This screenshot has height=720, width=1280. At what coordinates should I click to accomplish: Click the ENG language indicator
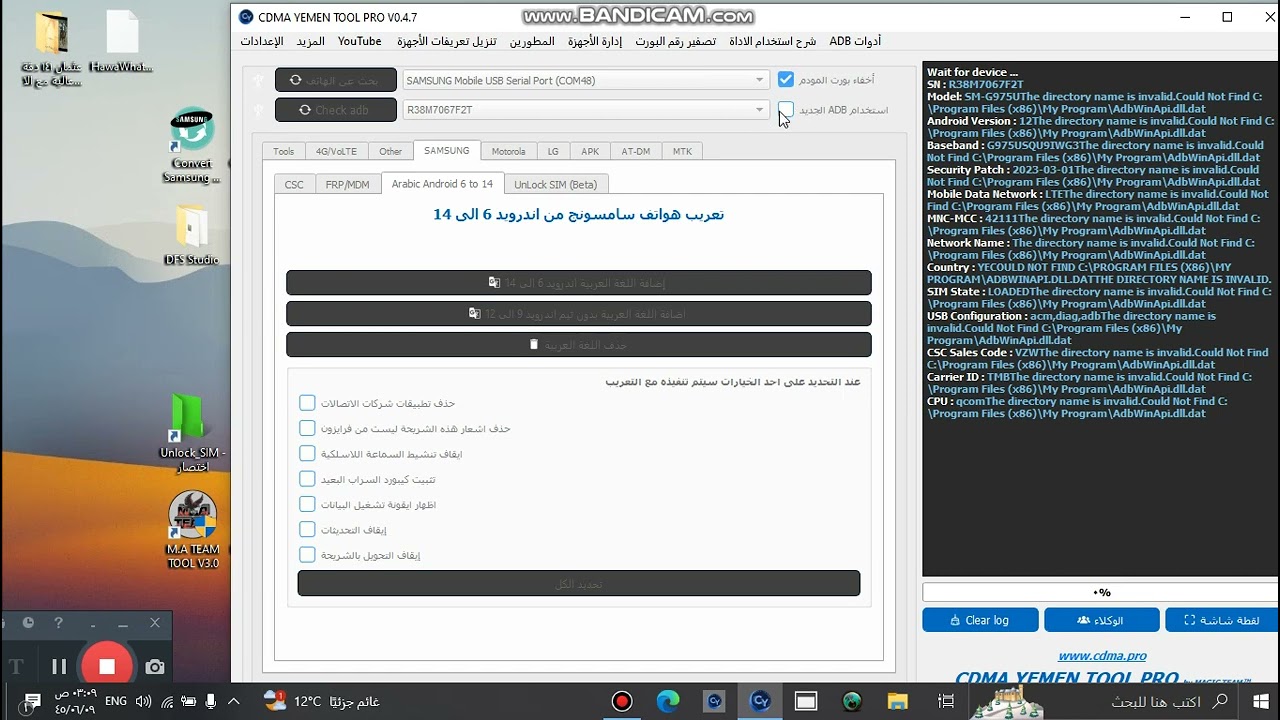pyautogui.click(x=116, y=701)
